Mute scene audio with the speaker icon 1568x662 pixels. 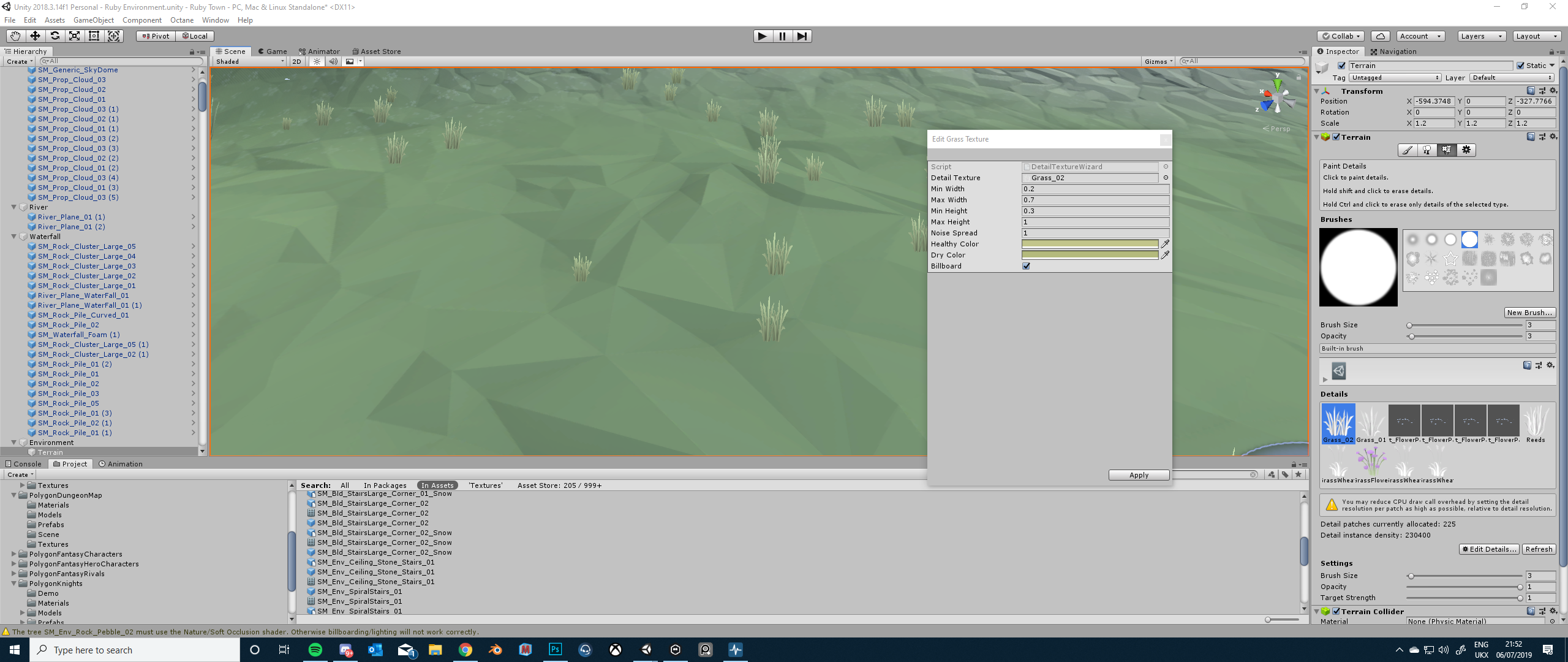tap(333, 61)
